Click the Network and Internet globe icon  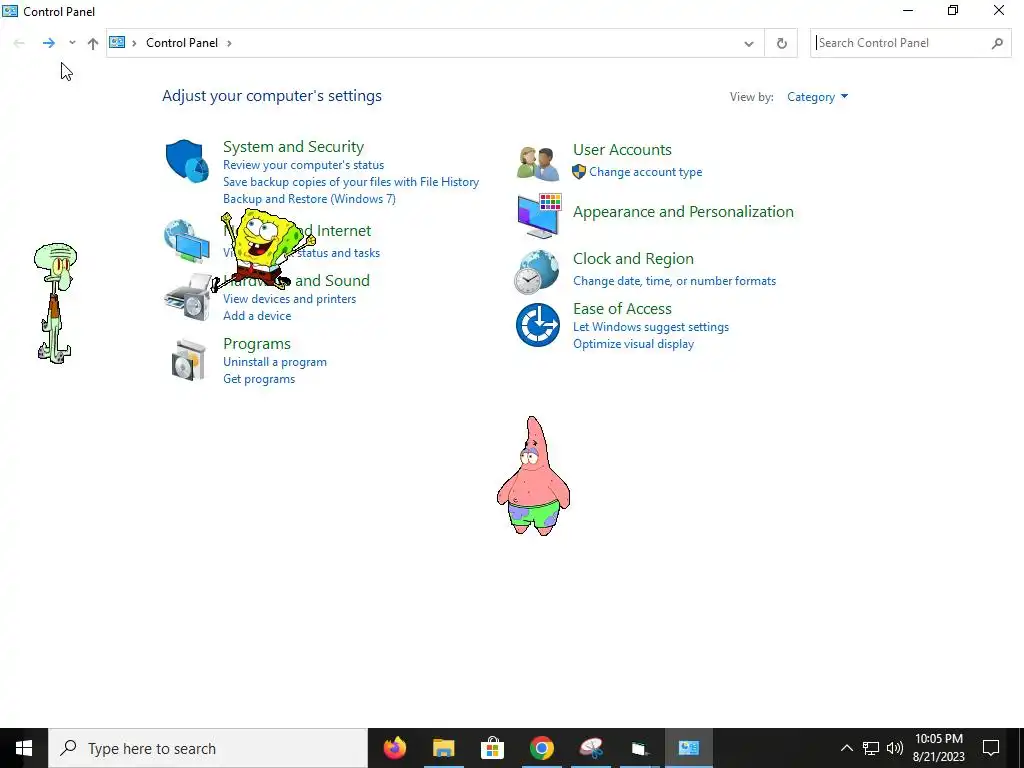(x=187, y=241)
